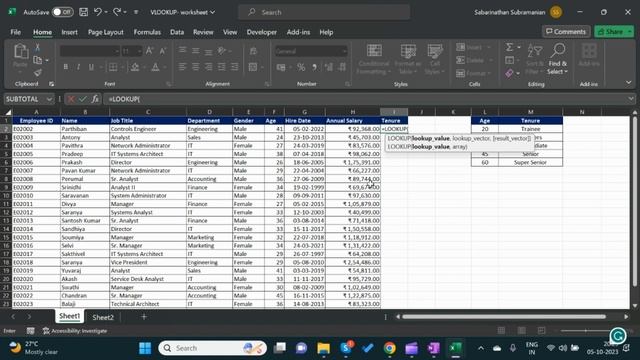Click the Undo icon
This screenshot has width=640, height=360.
98,12
